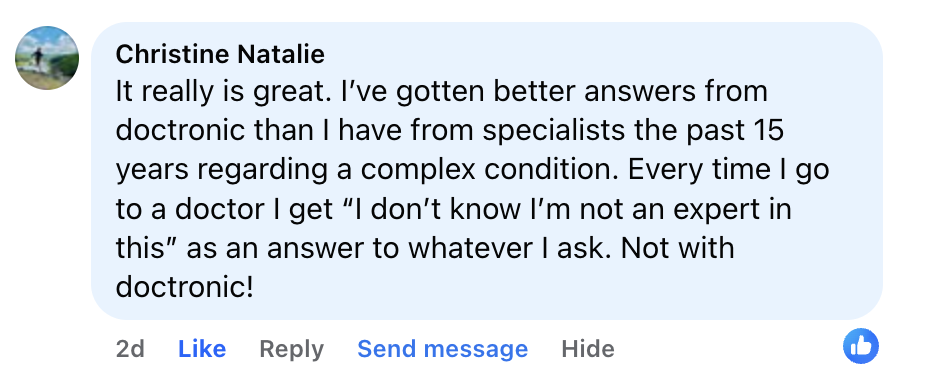
Task: Open the 2d timestamp link
Action: coord(130,349)
